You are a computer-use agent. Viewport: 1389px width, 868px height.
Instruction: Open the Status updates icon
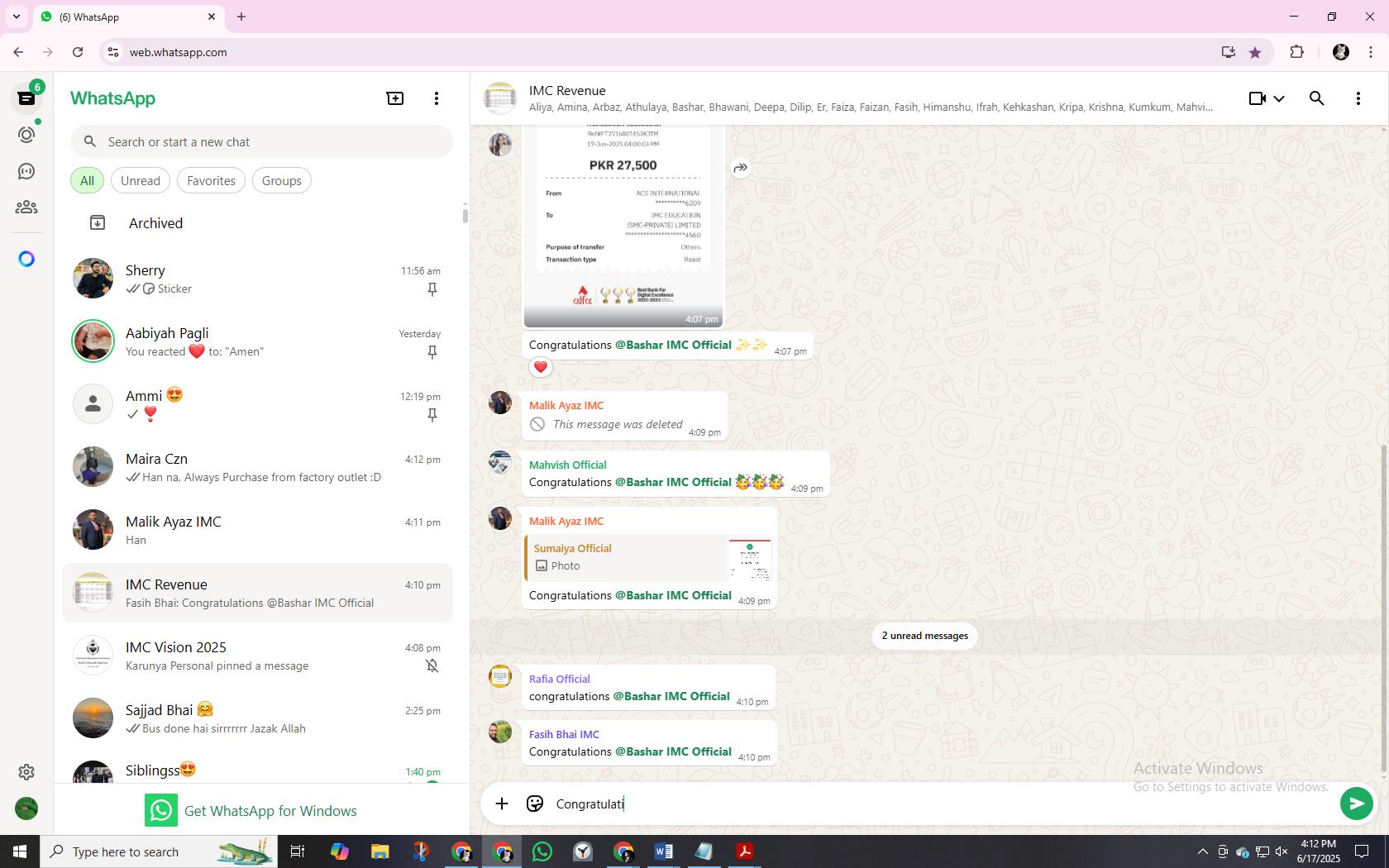pyautogui.click(x=26, y=135)
